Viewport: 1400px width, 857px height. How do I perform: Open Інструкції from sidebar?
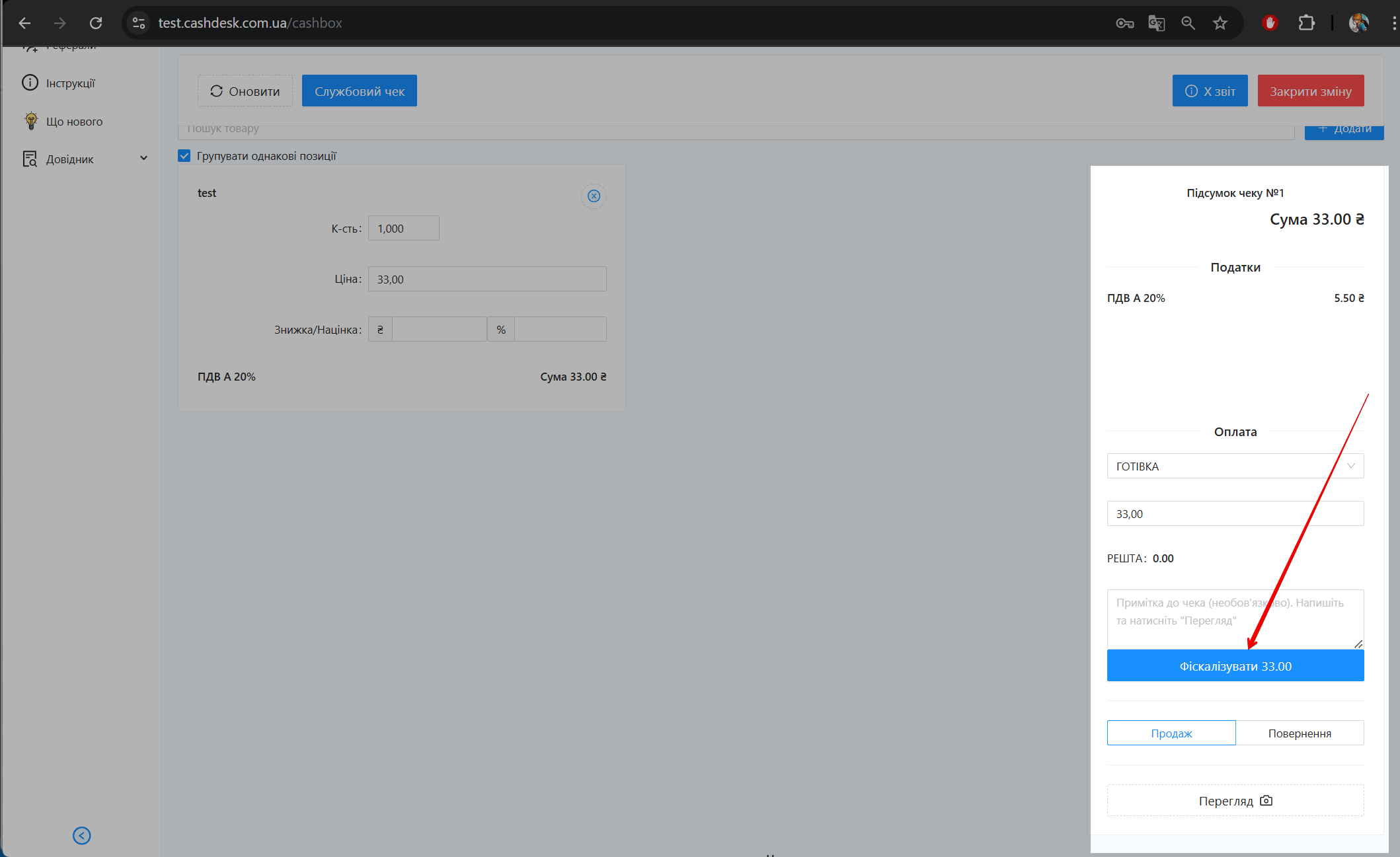coord(70,83)
